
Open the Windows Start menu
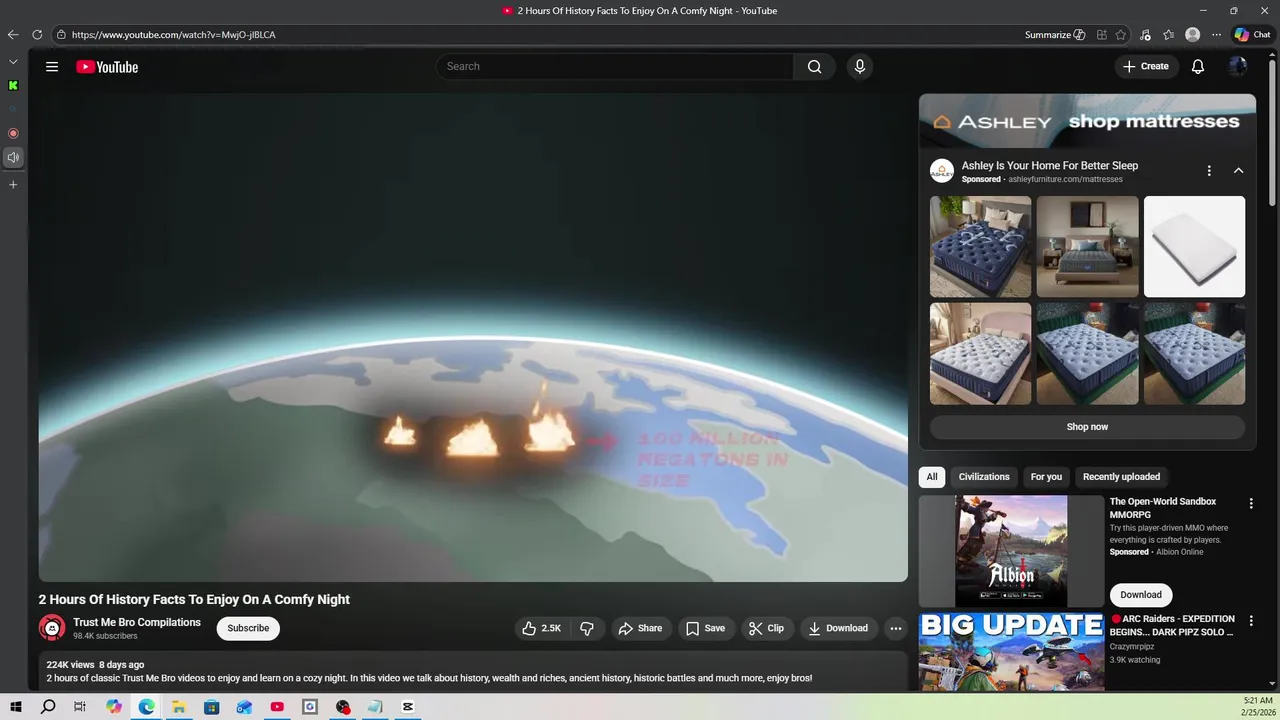(x=16, y=707)
